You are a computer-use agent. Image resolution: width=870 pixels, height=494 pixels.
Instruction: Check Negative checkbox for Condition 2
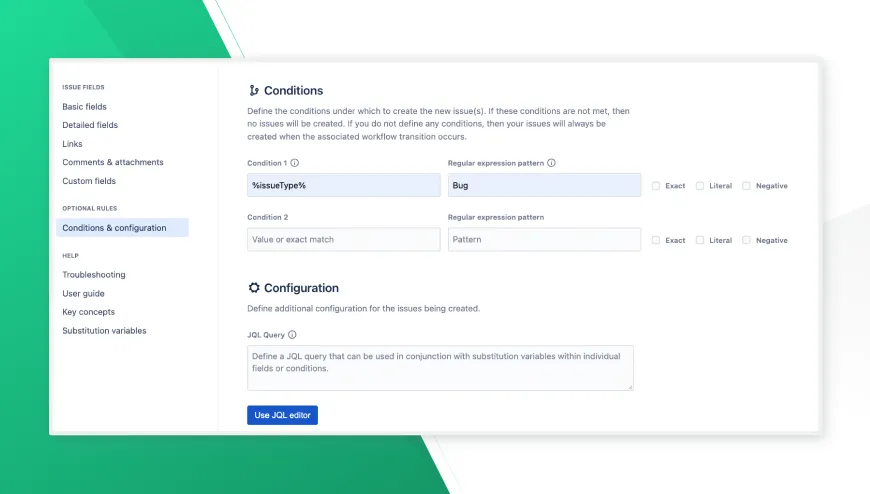click(746, 240)
